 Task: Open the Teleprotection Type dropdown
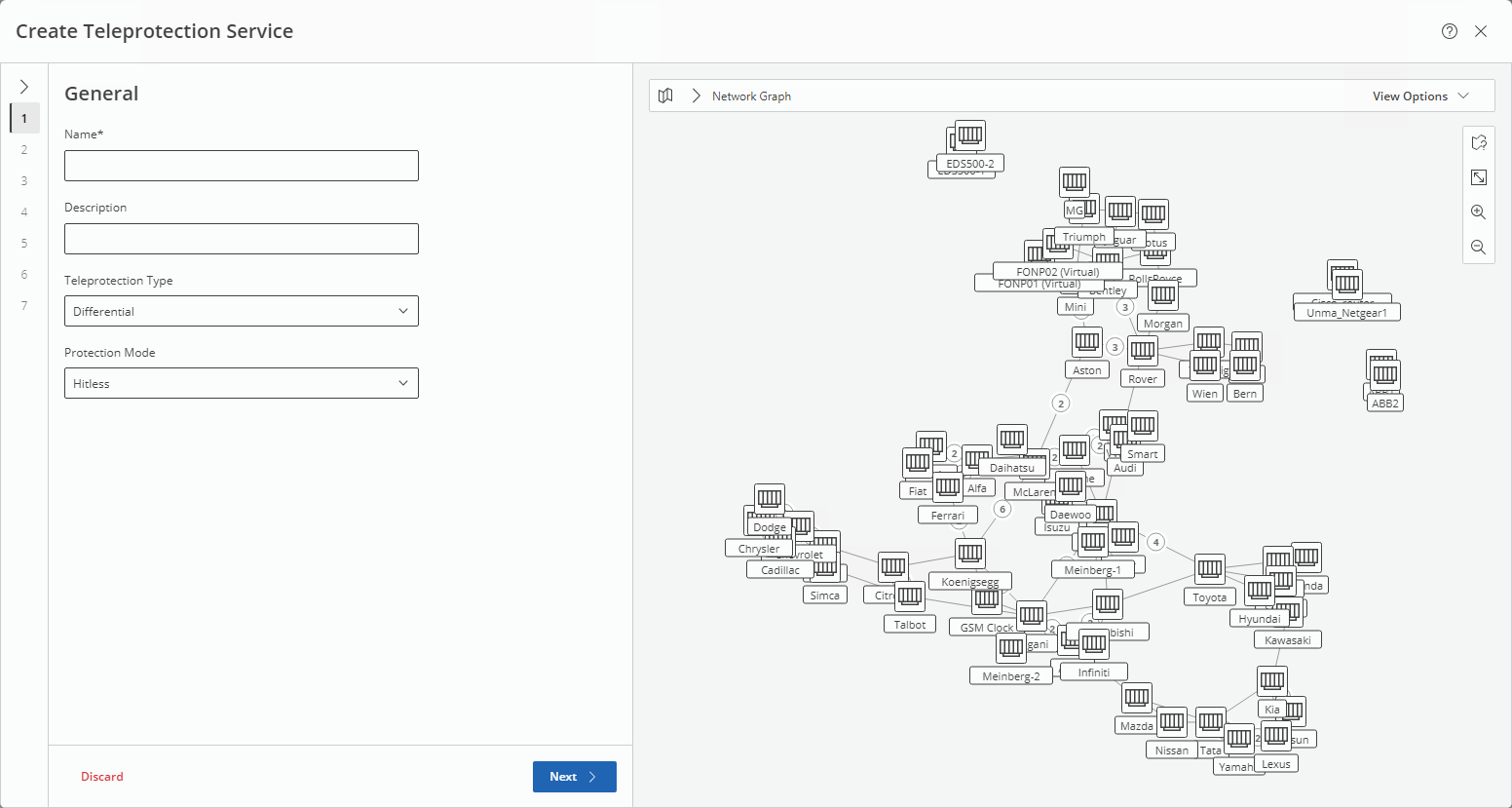pyautogui.click(x=242, y=311)
